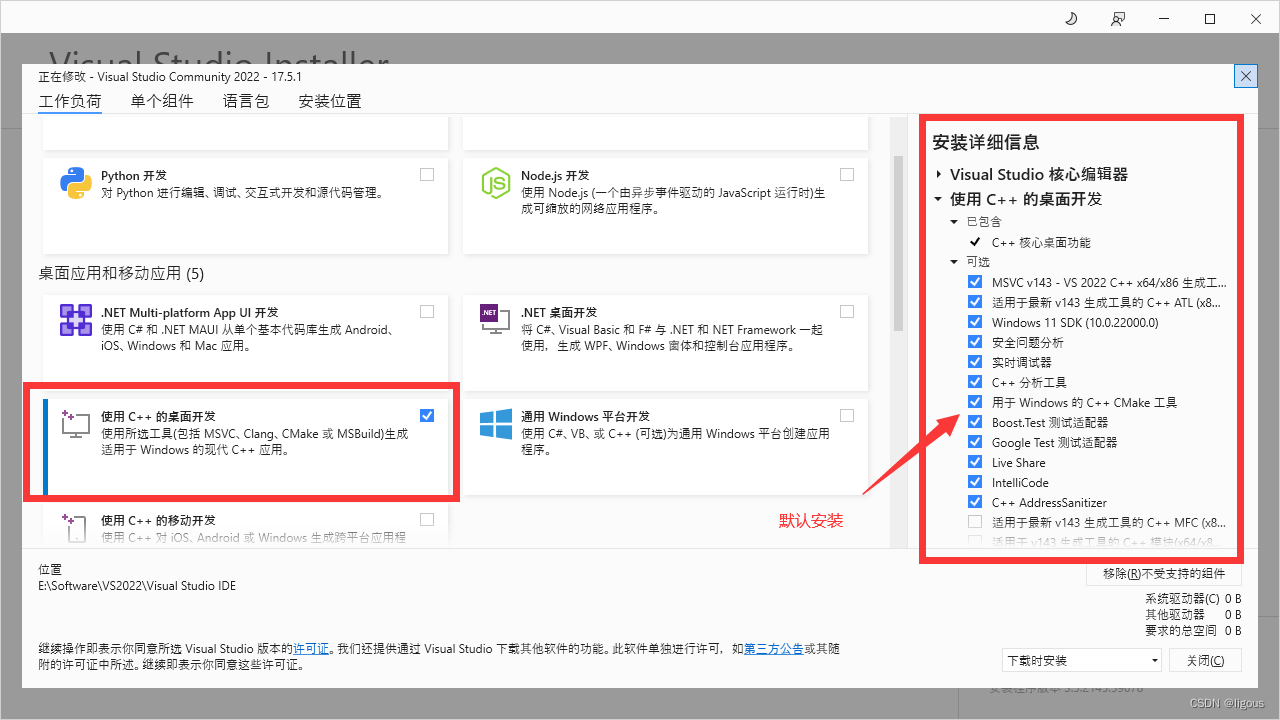
Task: Check the .NET Multi-platform App UI checkbox
Action: click(427, 312)
